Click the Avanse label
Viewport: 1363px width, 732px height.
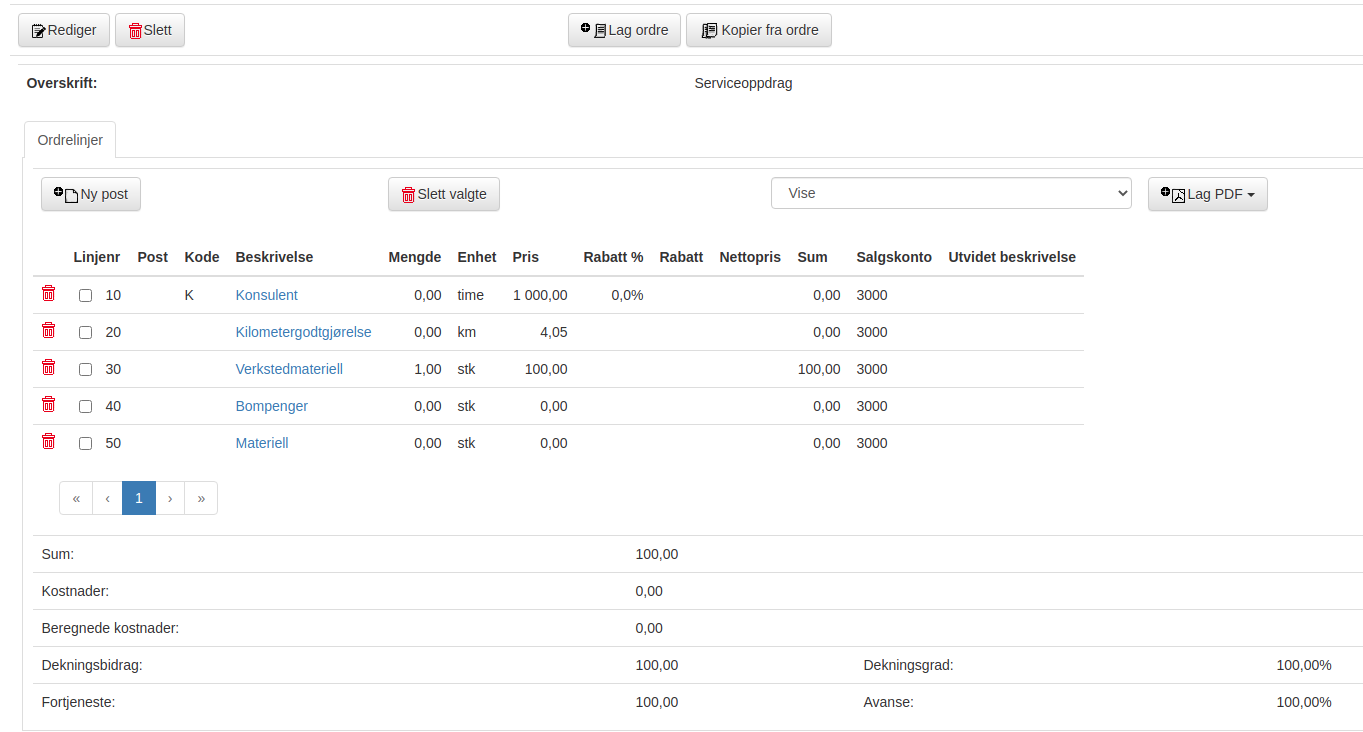click(889, 702)
